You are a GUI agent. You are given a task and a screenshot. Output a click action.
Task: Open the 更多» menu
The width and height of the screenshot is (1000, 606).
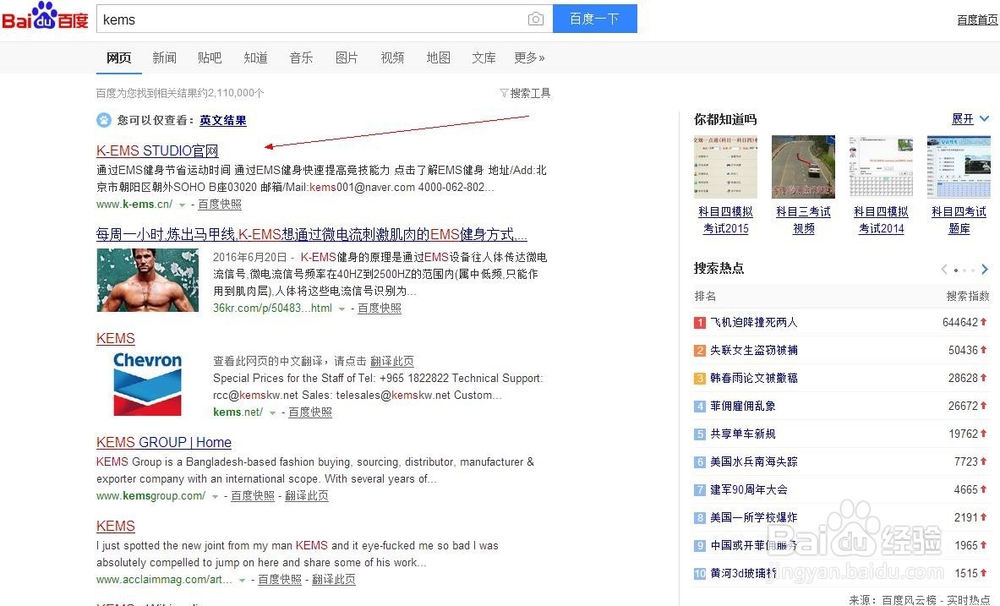[x=529, y=57]
